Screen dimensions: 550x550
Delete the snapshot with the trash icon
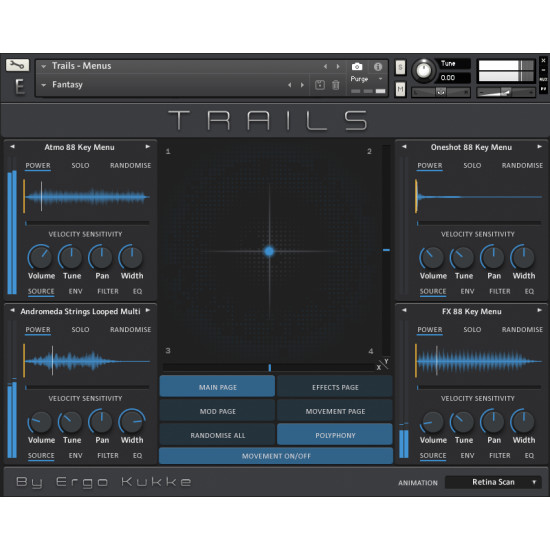336,85
